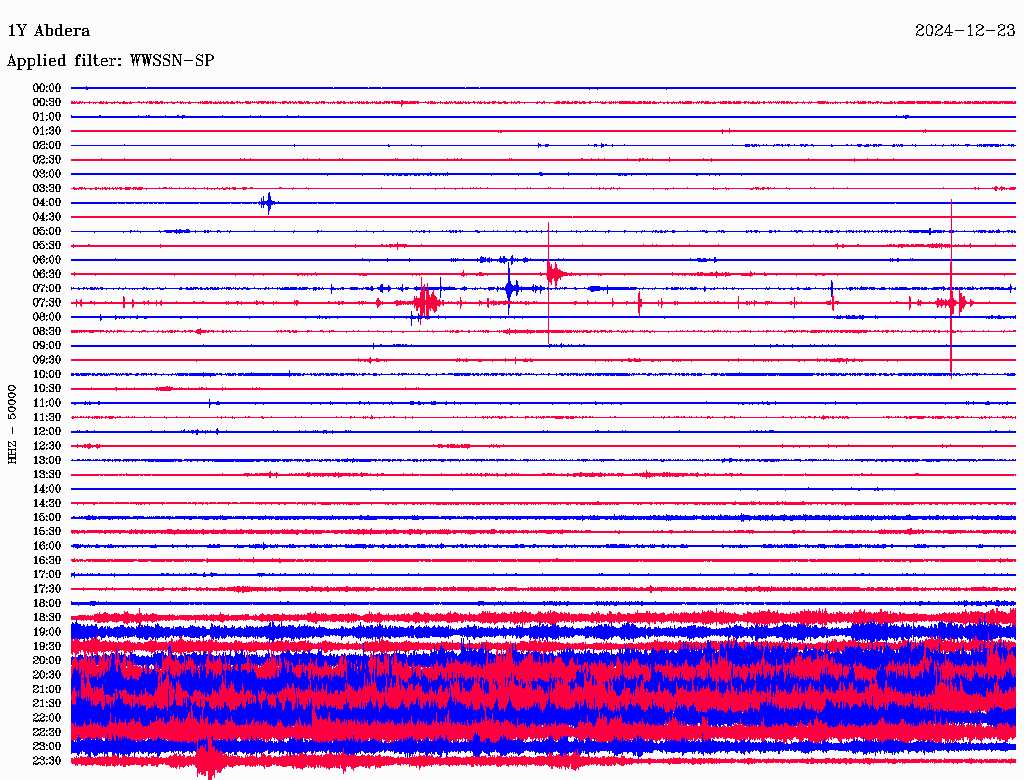1024x780 pixels.
Task: Select the 05:30 time label
Action: coord(47,246)
